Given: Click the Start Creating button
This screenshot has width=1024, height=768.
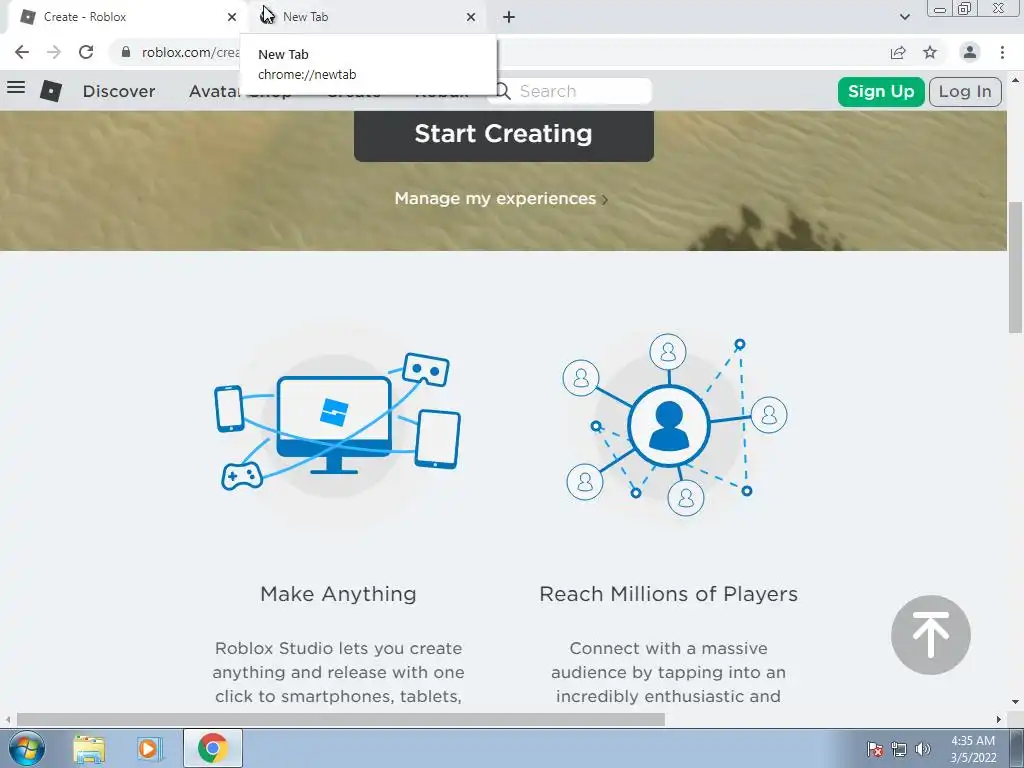Looking at the screenshot, I should tap(504, 135).
